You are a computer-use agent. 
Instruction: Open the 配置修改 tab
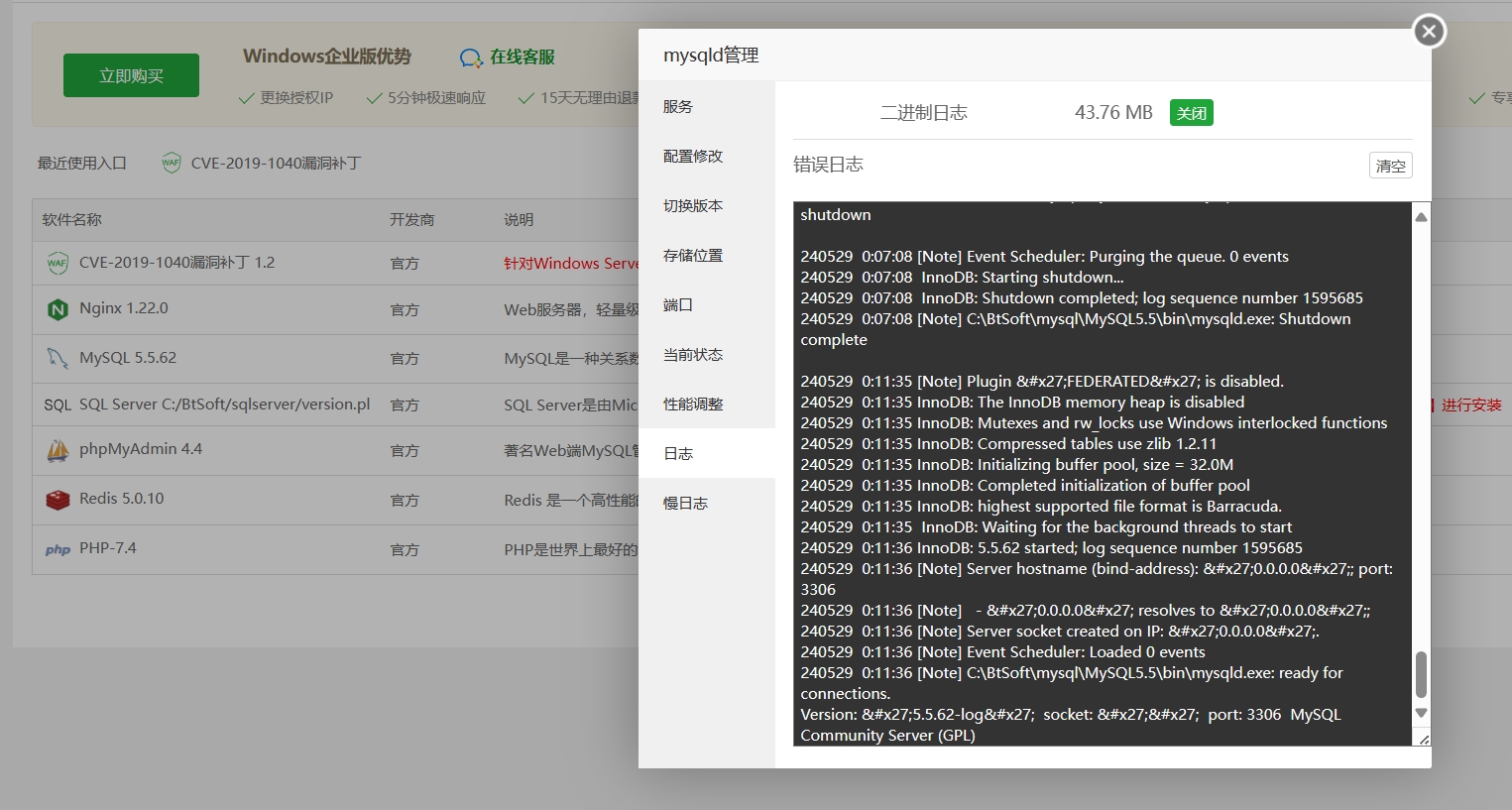point(706,156)
